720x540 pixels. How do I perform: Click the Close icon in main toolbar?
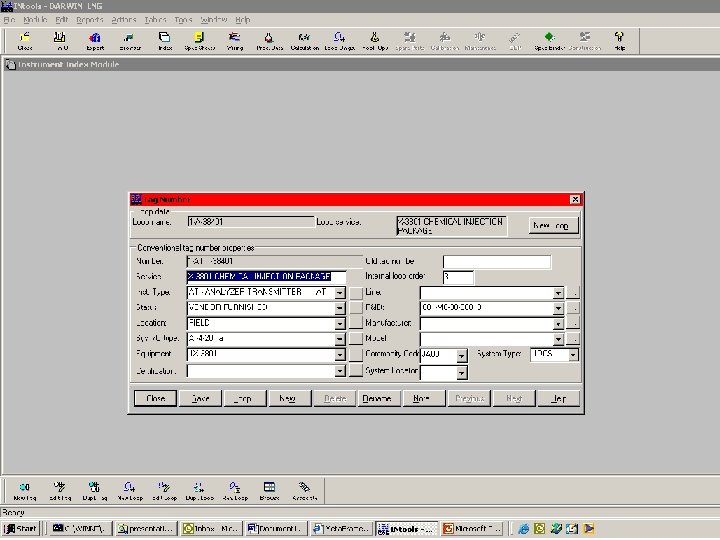point(25,41)
